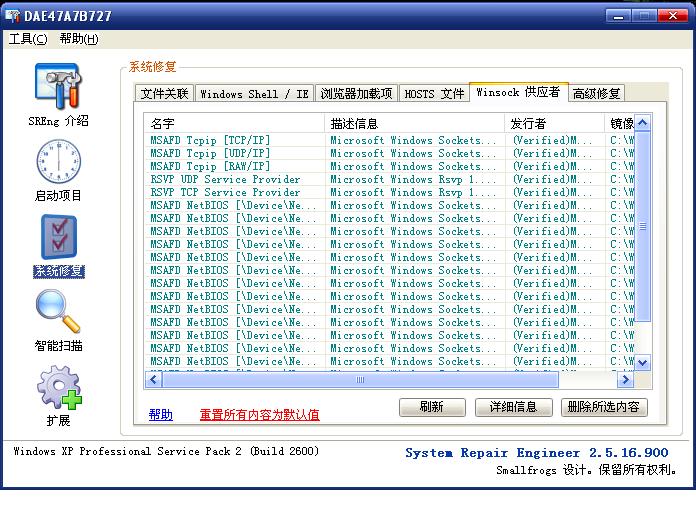Click the horizontal scrollbar left arrow
The height and width of the screenshot is (512, 696).
[x=154, y=380]
